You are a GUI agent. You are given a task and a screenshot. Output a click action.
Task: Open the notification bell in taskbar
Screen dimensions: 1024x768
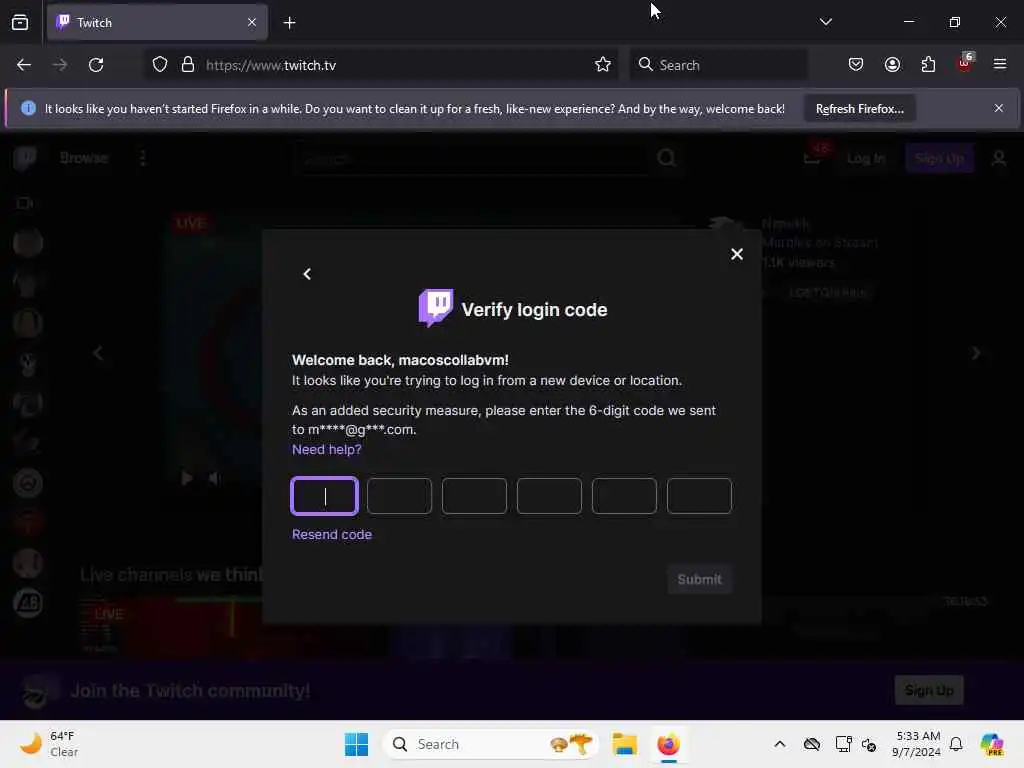point(956,744)
